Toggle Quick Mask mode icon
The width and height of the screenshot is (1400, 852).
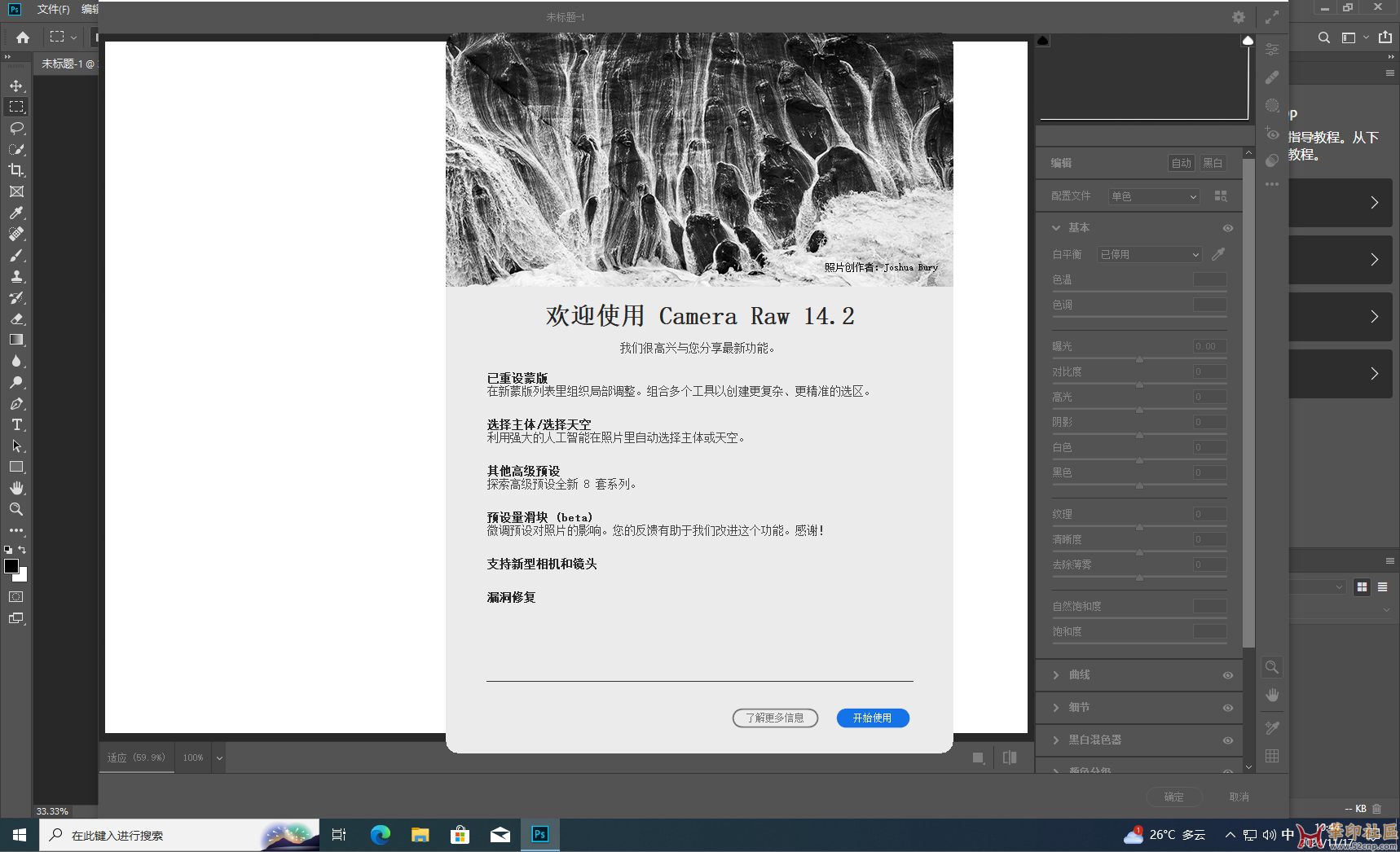pyautogui.click(x=16, y=597)
